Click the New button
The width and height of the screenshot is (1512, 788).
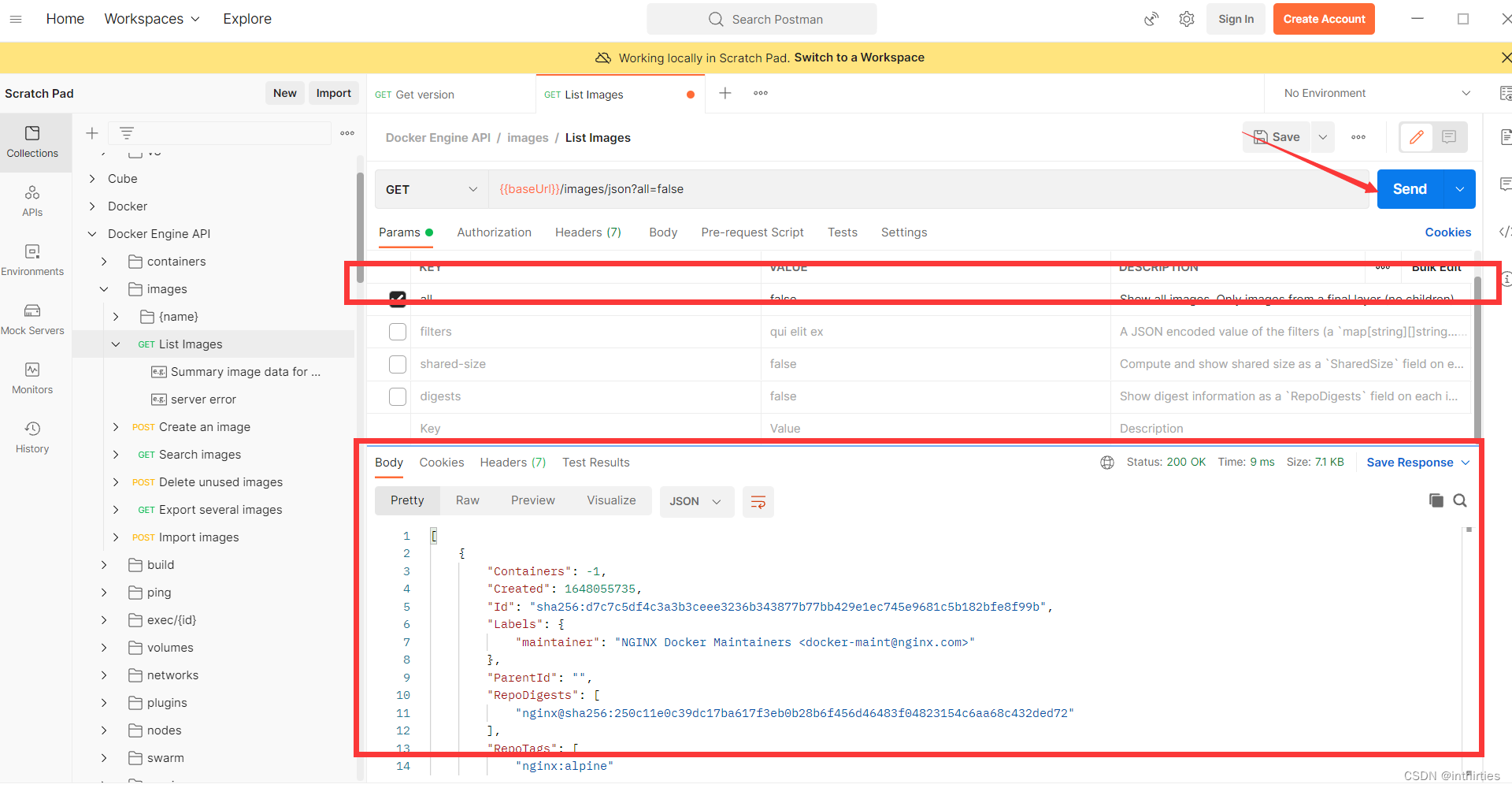click(x=284, y=93)
